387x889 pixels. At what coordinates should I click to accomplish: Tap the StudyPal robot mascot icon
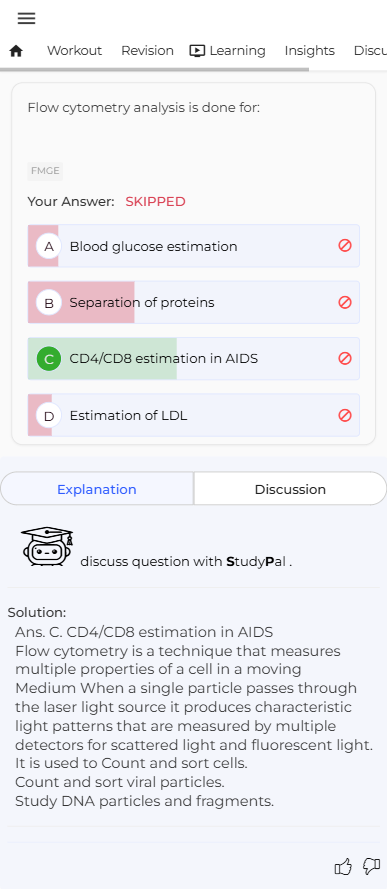pyautogui.click(x=46, y=547)
